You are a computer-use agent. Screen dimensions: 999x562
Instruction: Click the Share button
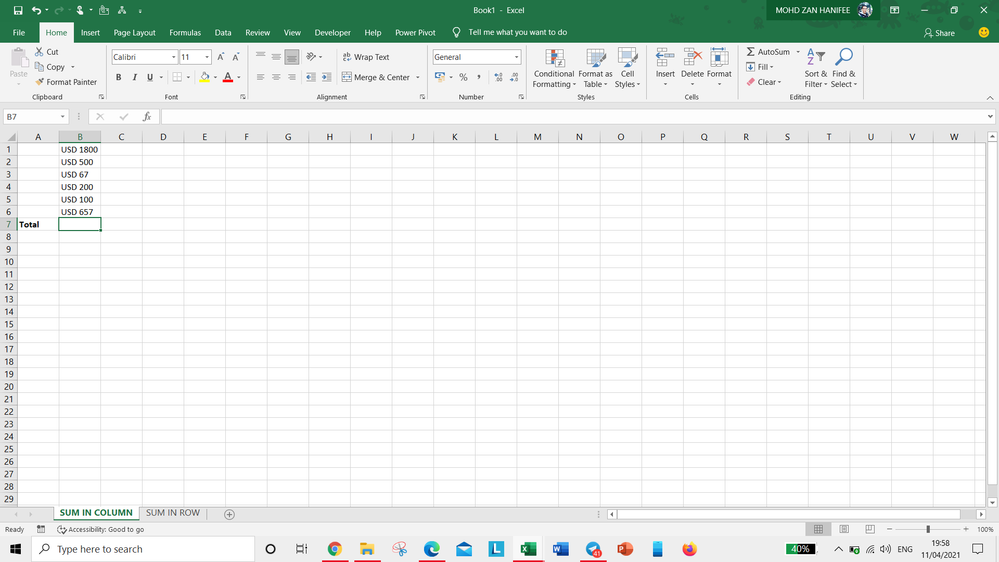[939, 32]
